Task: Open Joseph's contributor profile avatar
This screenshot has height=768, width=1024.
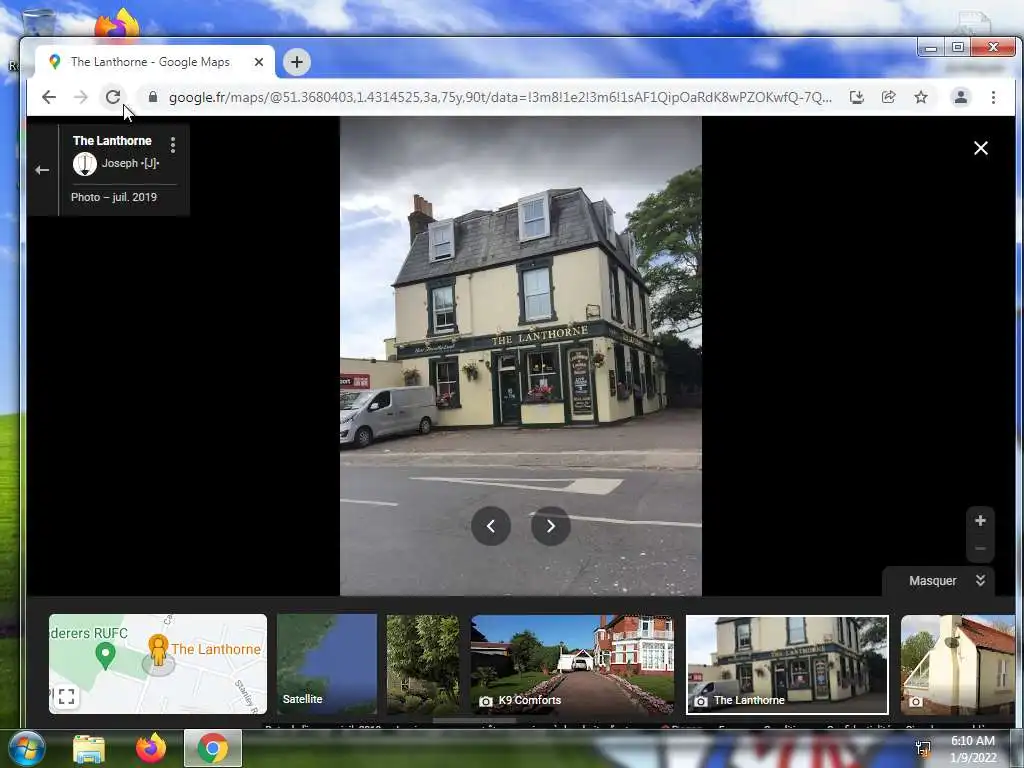Action: click(85, 163)
